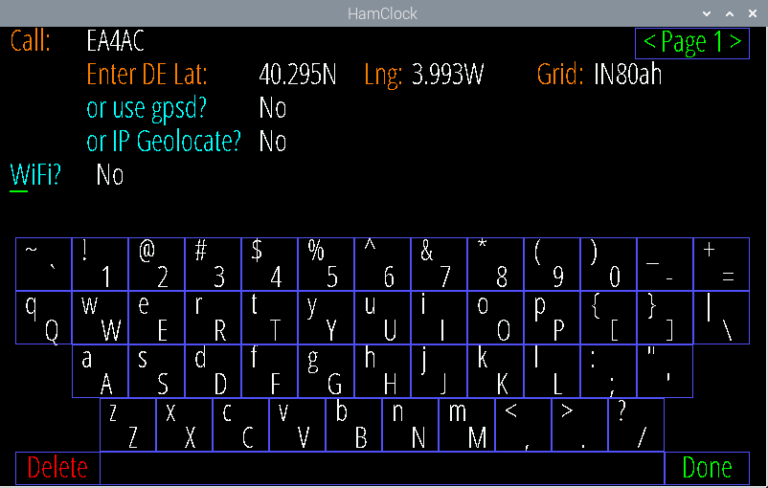Screen dimensions: 768x488
Task: Toggle the 'or use gpsd?' No setting
Action: click(272, 108)
